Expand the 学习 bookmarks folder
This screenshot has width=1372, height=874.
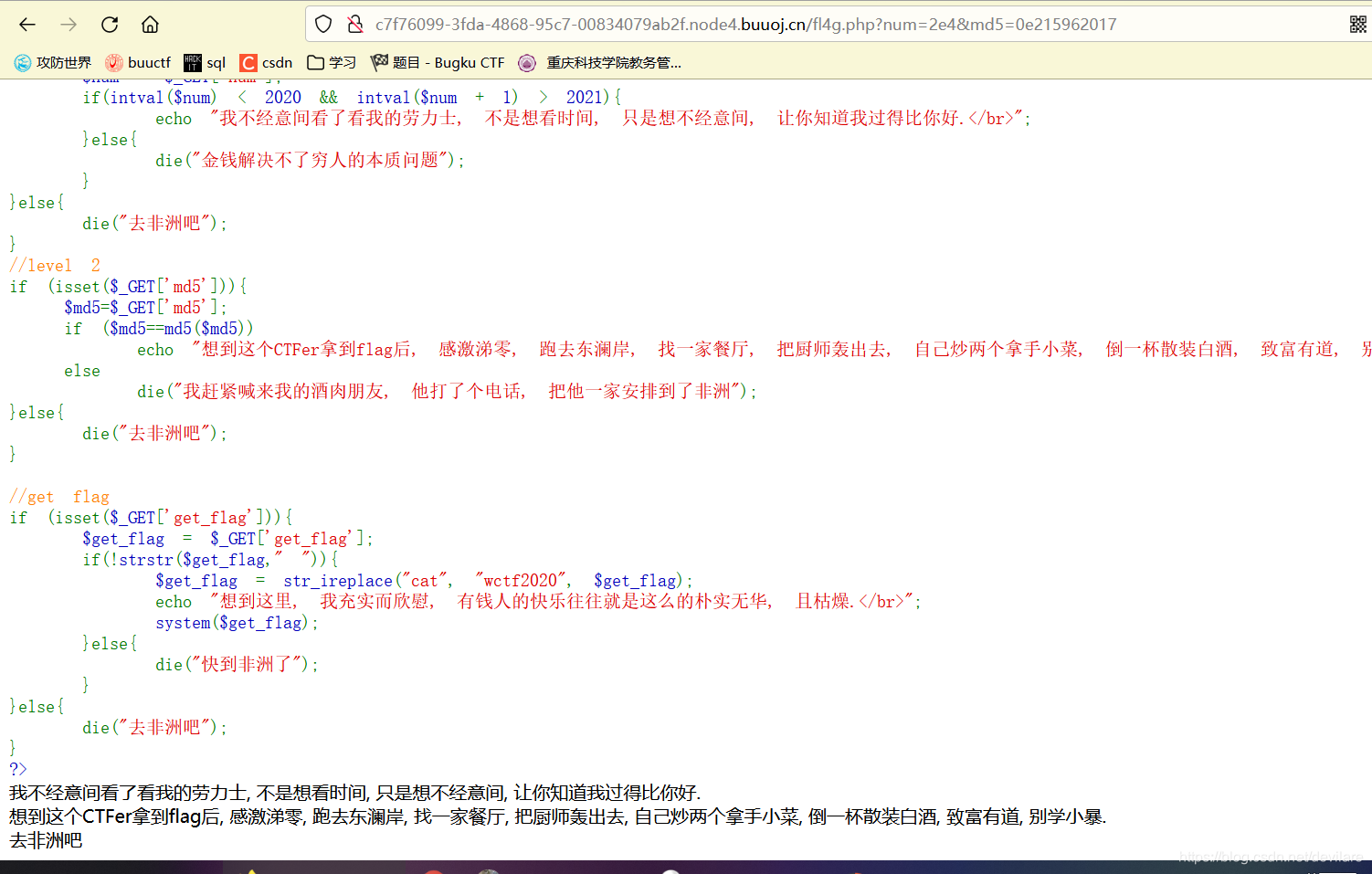click(331, 62)
